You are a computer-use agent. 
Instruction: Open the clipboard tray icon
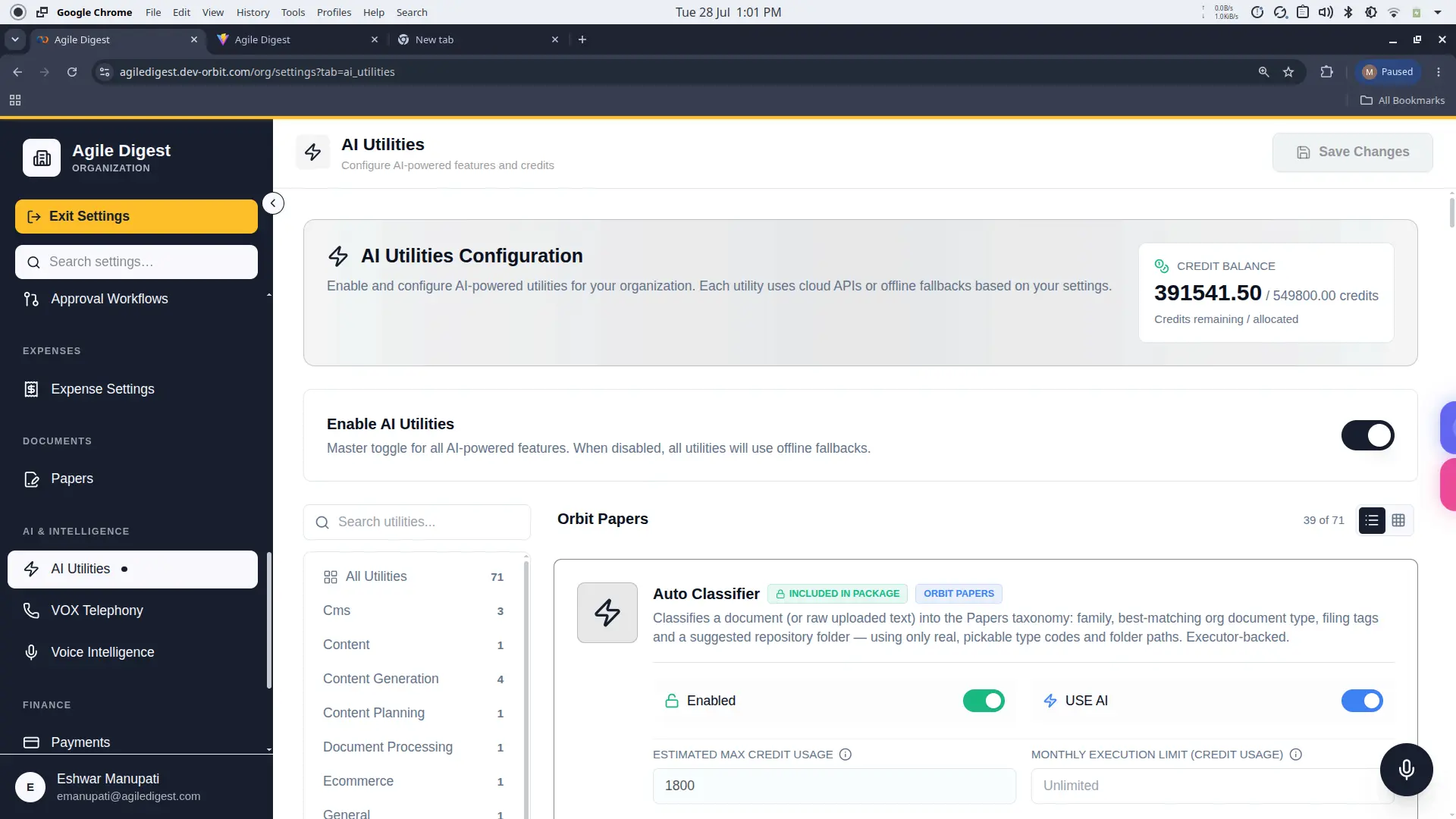click(x=1303, y=12)
